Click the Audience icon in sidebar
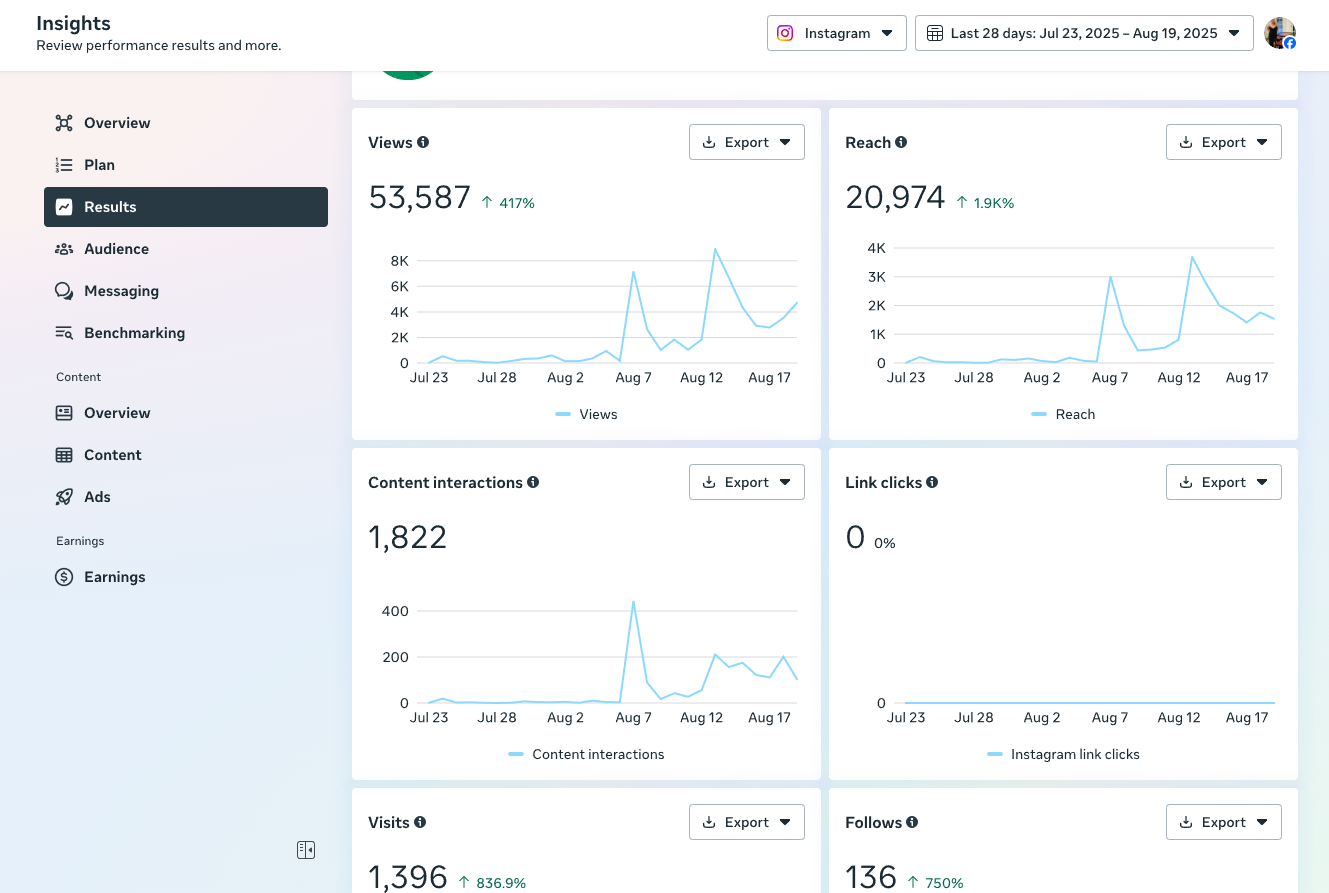The image size is (1329, 893). click(64, 249)
